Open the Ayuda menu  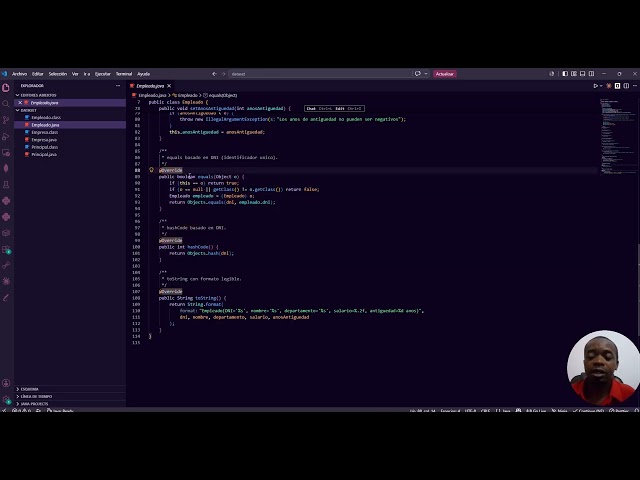pyautogui.click(x=143, y=74)
